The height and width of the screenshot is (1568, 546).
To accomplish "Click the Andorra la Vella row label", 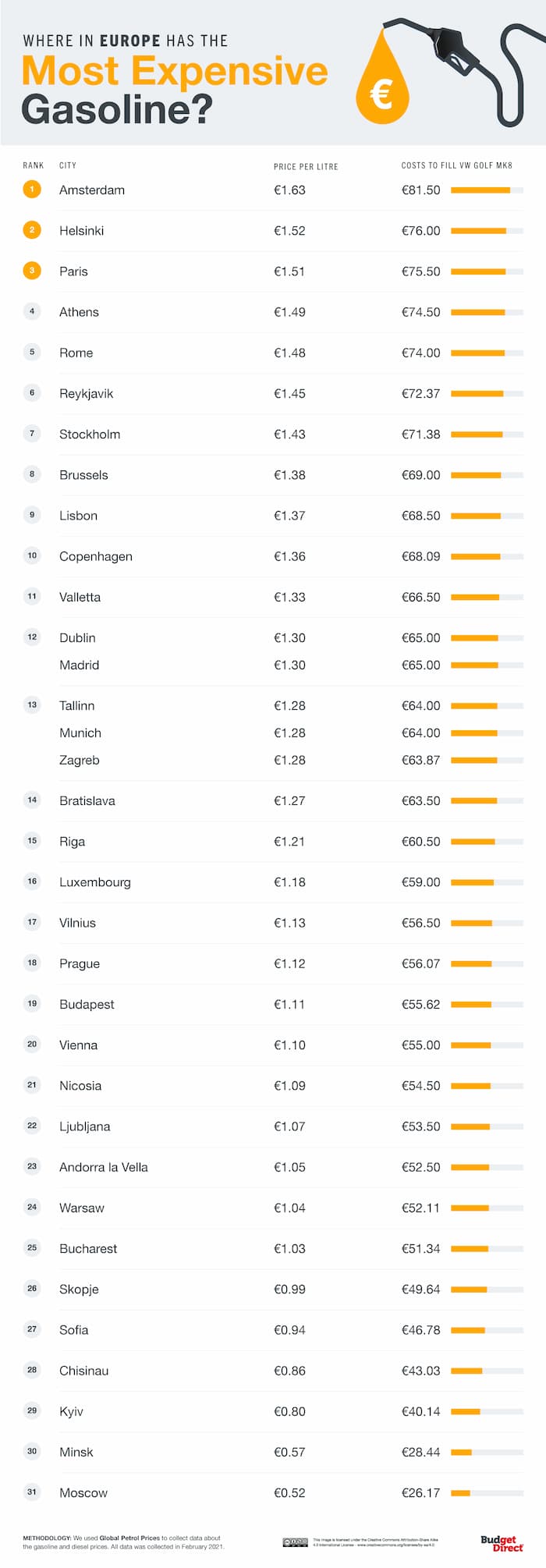I will point(103,1167).
